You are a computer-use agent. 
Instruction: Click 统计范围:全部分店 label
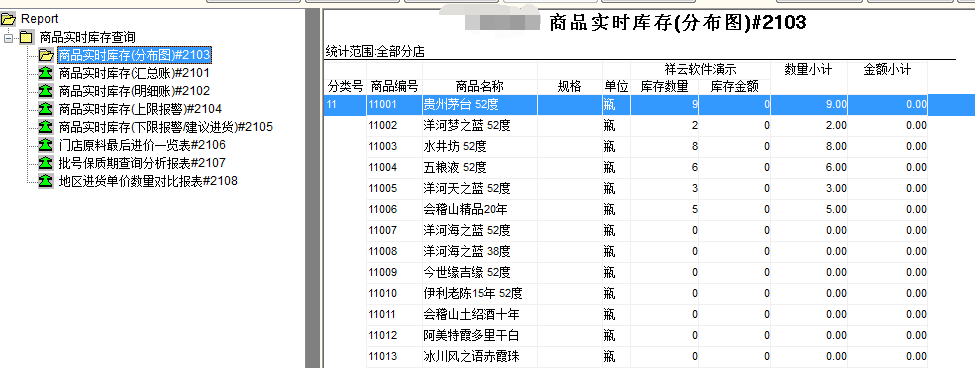375,52
